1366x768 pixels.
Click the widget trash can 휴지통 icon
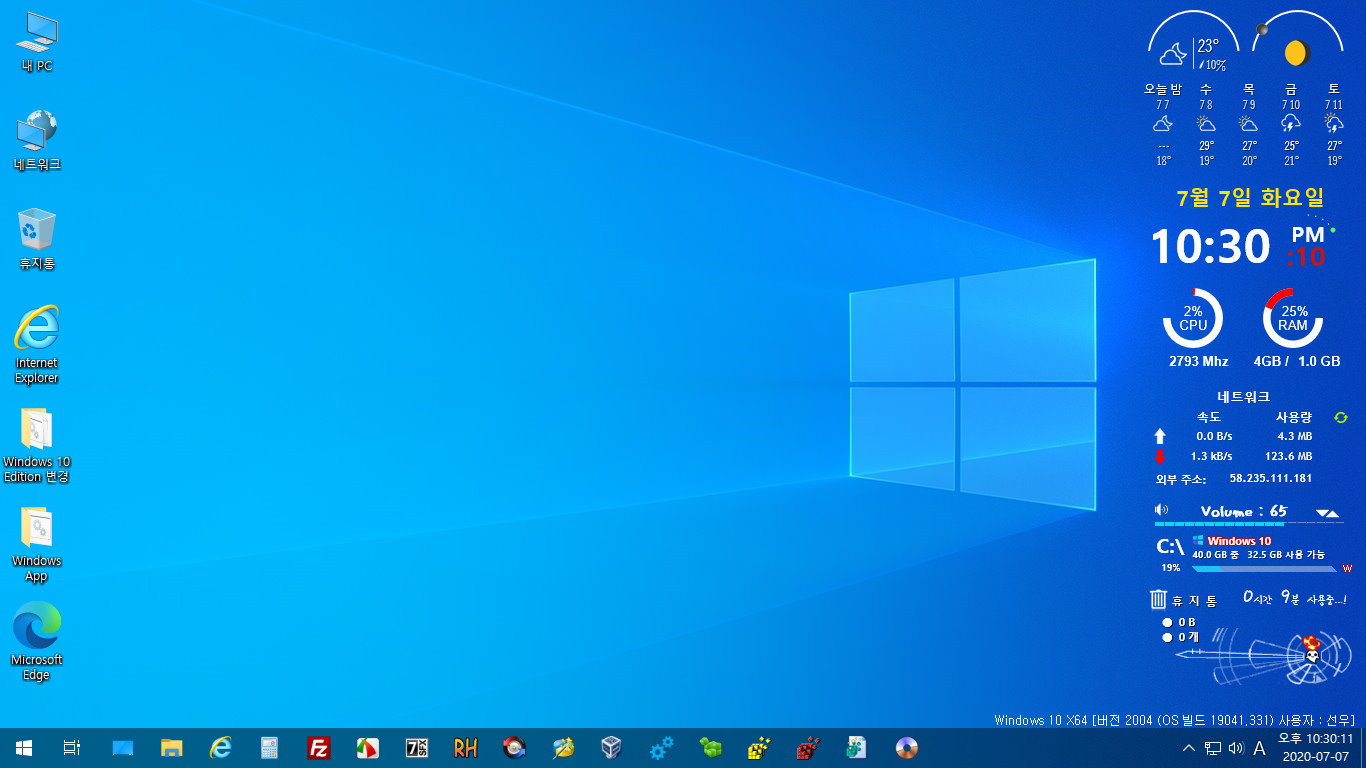pyautogui.click(x=1158, y=599)
